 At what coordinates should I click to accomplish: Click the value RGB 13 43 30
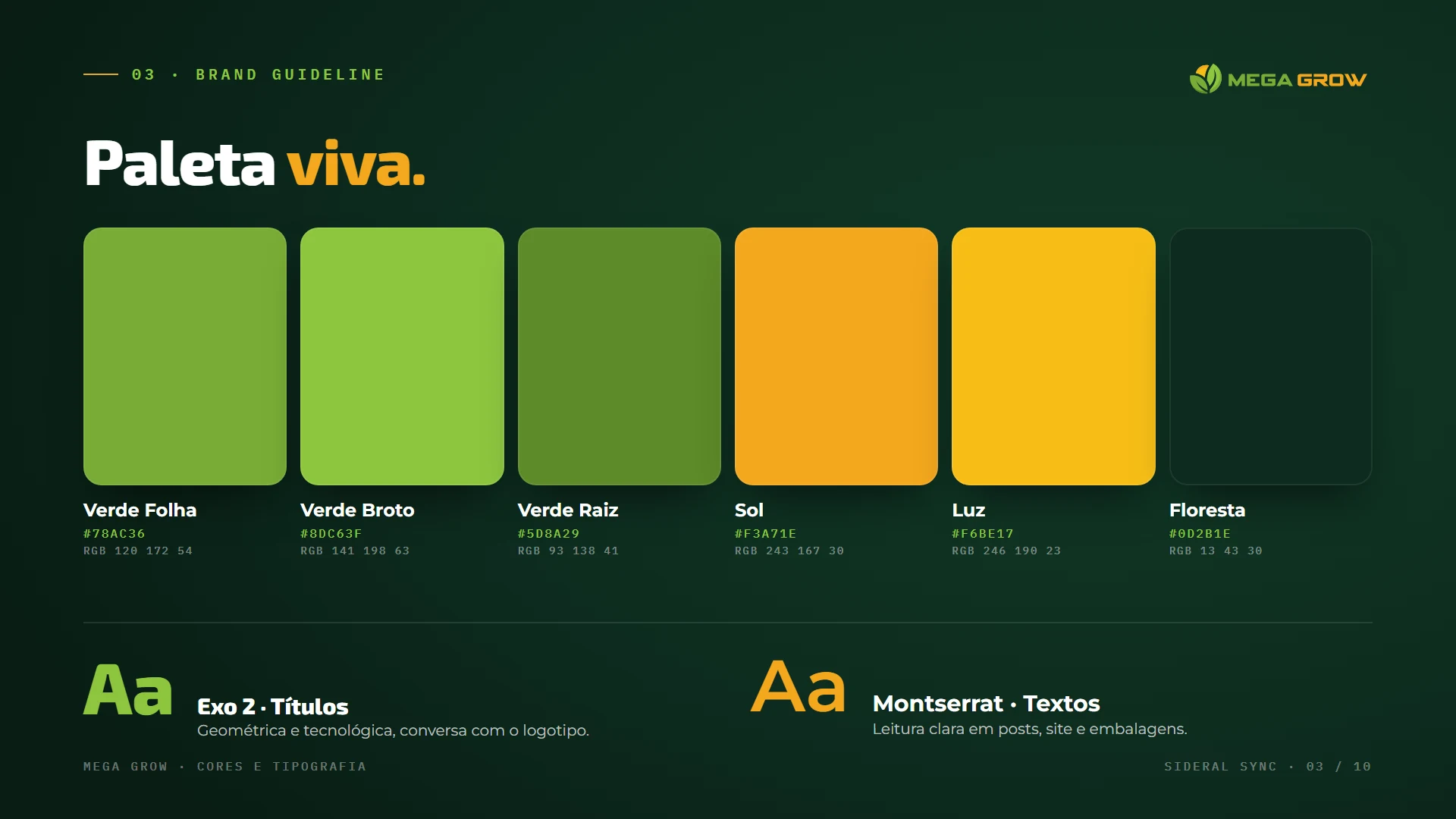coord(1216,551)
